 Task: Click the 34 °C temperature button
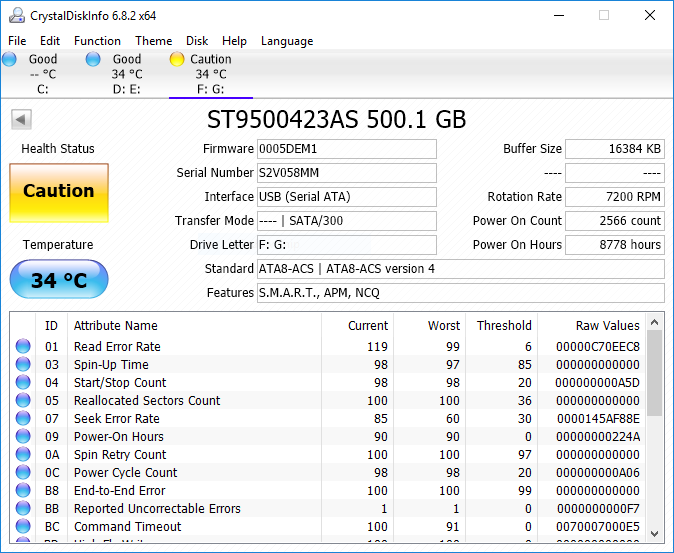click(x=59, y=279)
